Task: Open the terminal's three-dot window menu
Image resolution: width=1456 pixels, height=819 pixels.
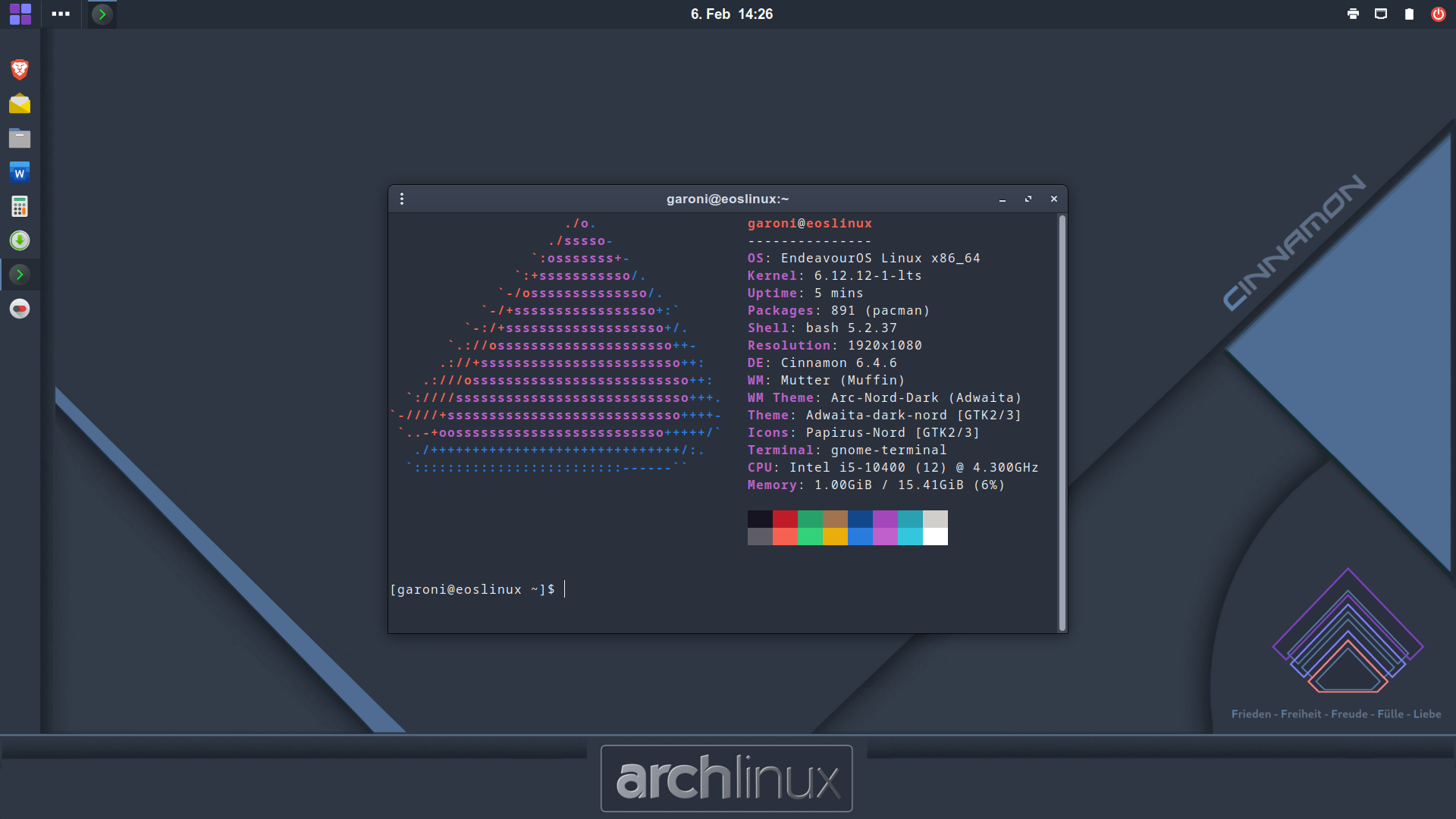Action: (x=402, y=199)
